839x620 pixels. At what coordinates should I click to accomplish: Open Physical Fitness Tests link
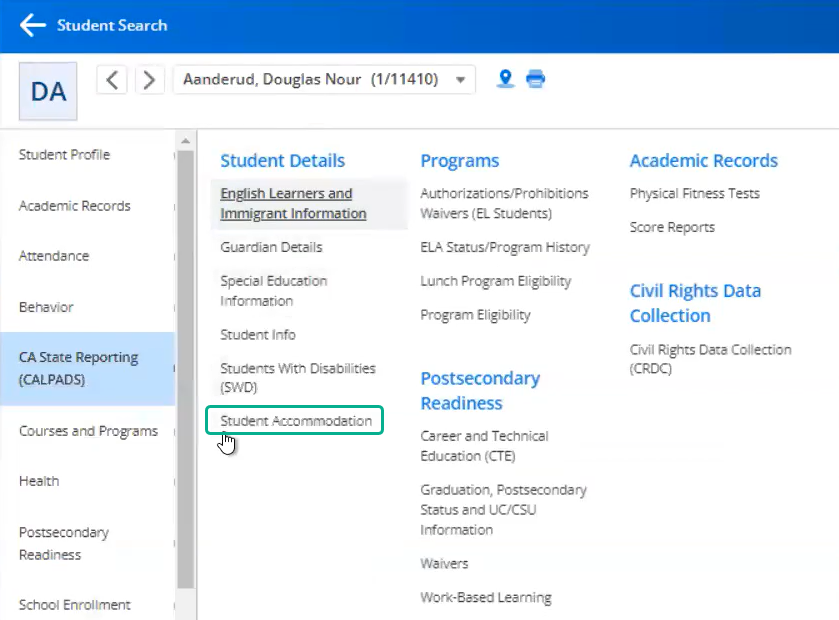tap(694, 193)
